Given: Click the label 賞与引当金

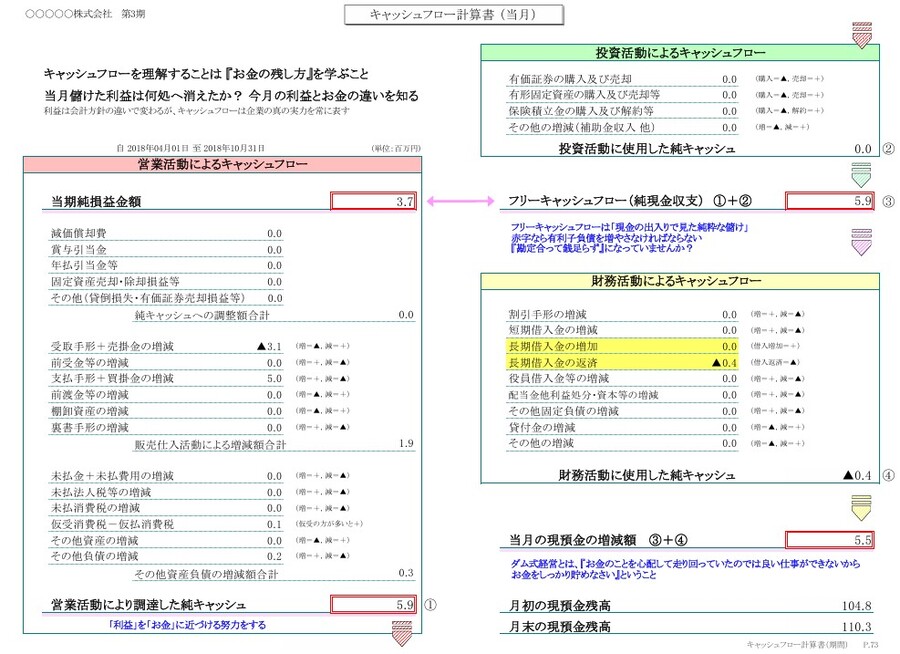Looking at the screenshot, I should 79,250.
